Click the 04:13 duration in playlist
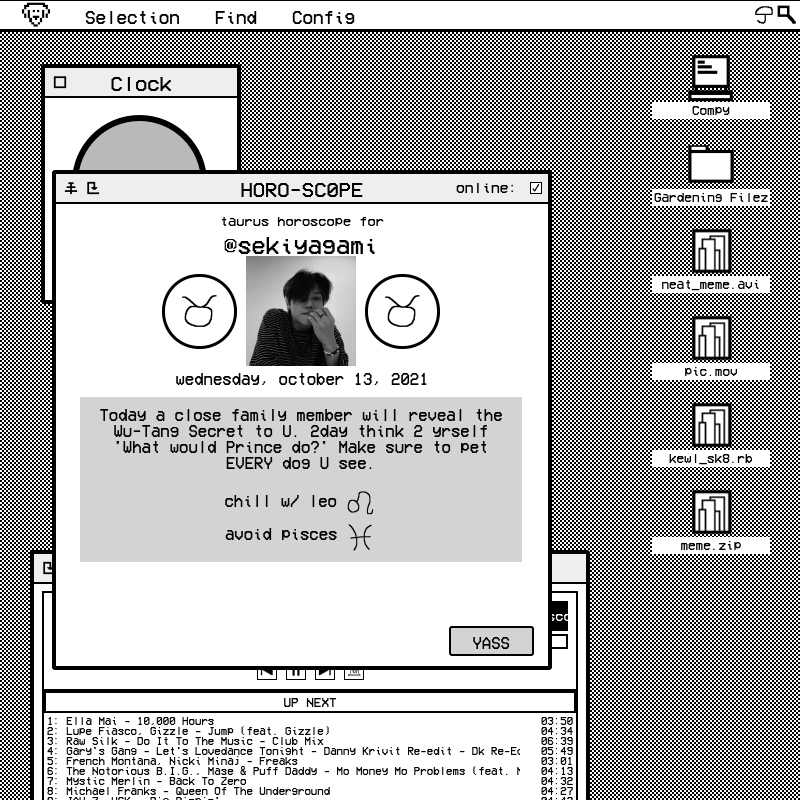 [x=557, y=771]
